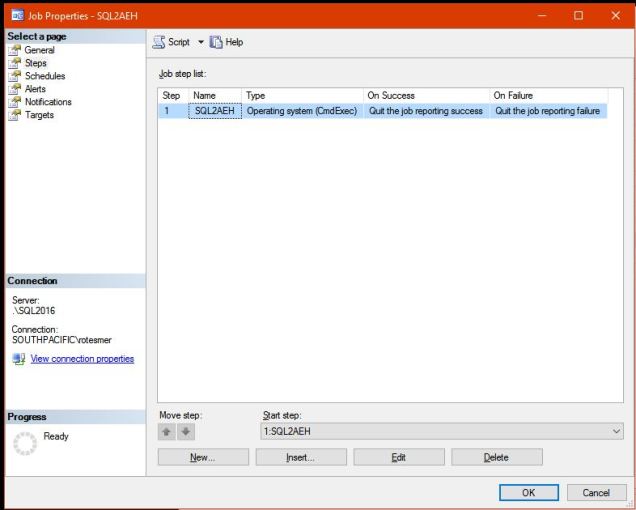Sort by the Type column header
The image size is (636, 510).
pos(302,96)
